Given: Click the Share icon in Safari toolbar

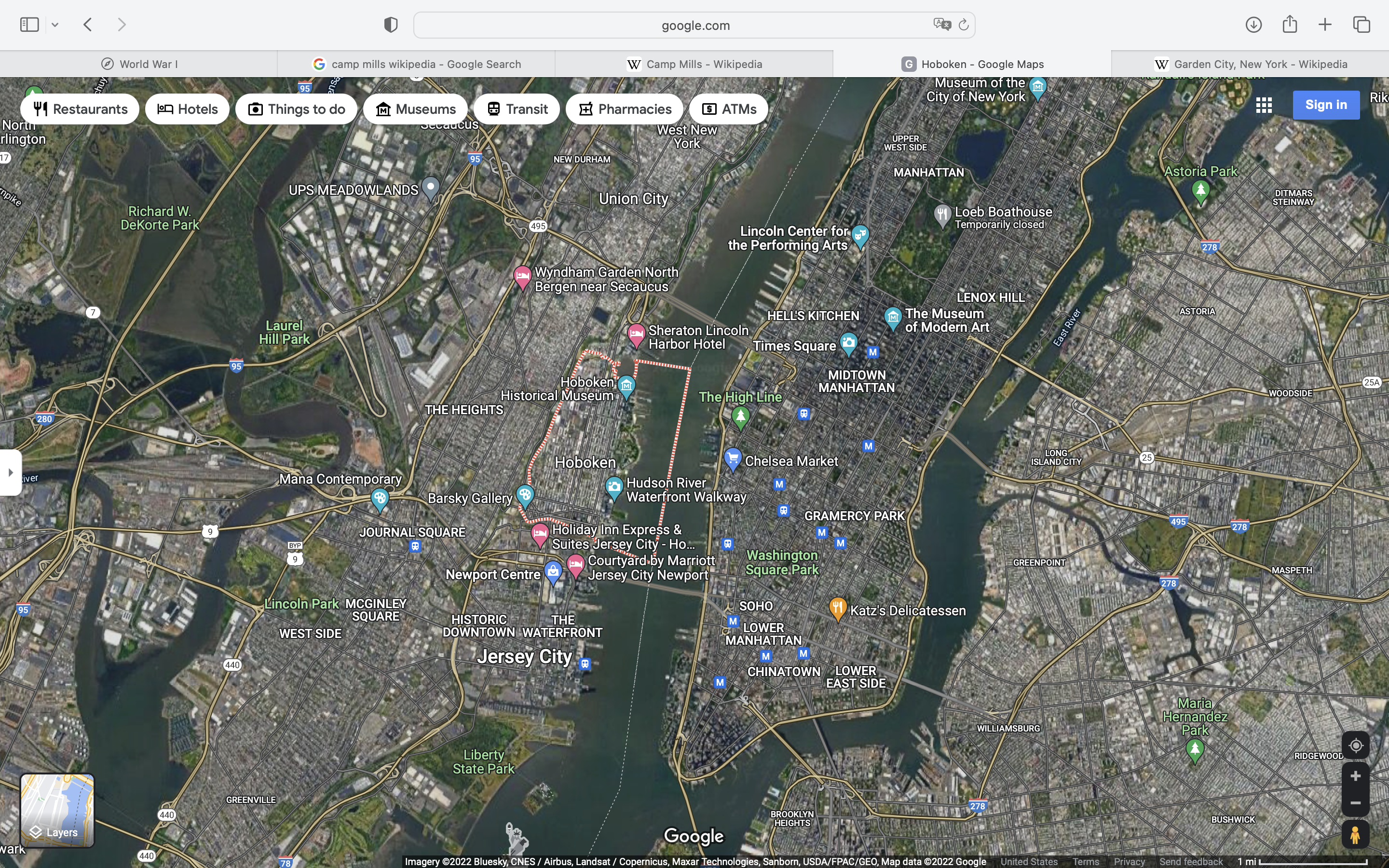Looking at the screenshot, I should click(1289, 24).
